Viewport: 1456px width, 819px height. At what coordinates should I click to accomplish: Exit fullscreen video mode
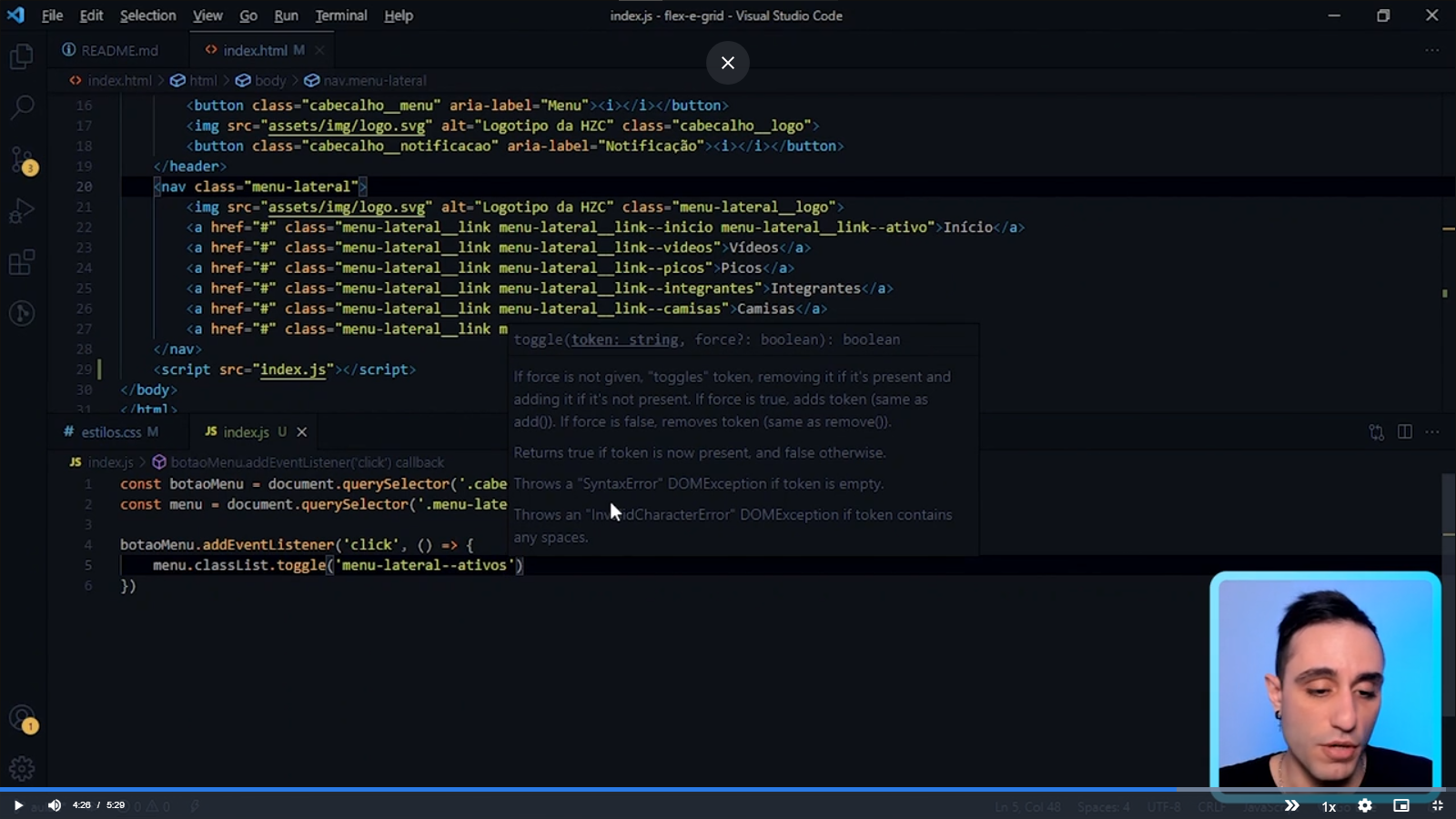pos(1438,805)
